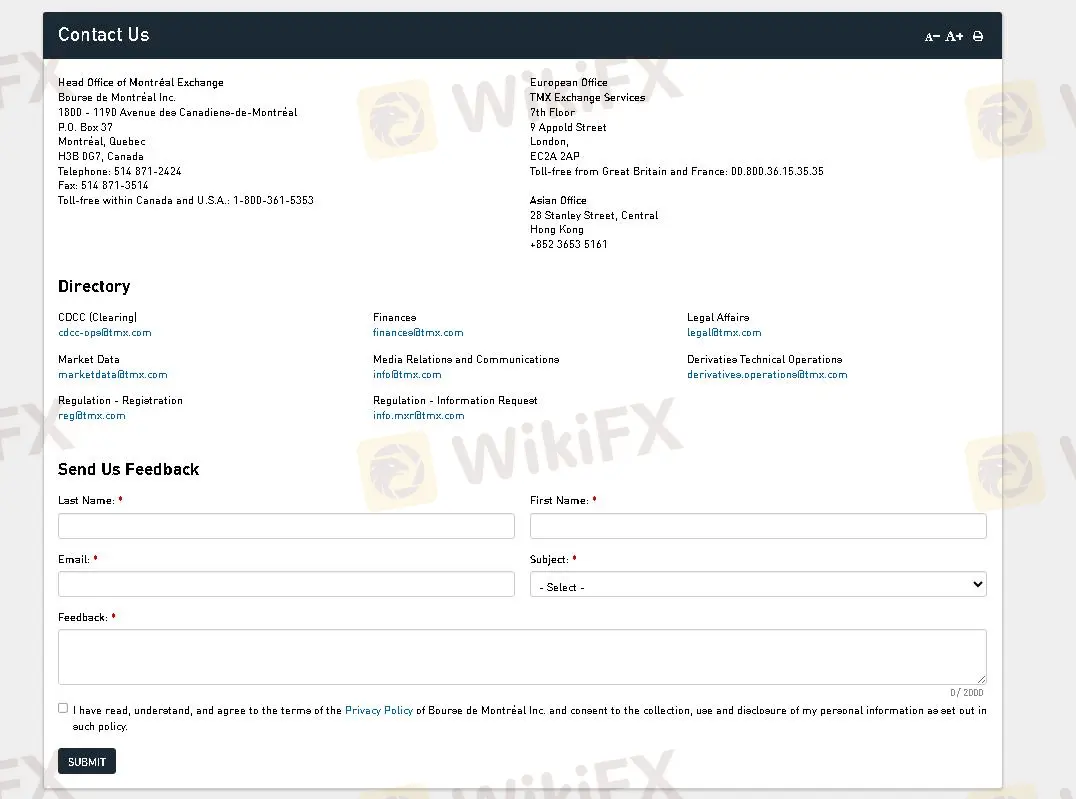Click 'H3B 0G7, Canada' postal line
The image size is (1076, 799).
pos(101,157)
